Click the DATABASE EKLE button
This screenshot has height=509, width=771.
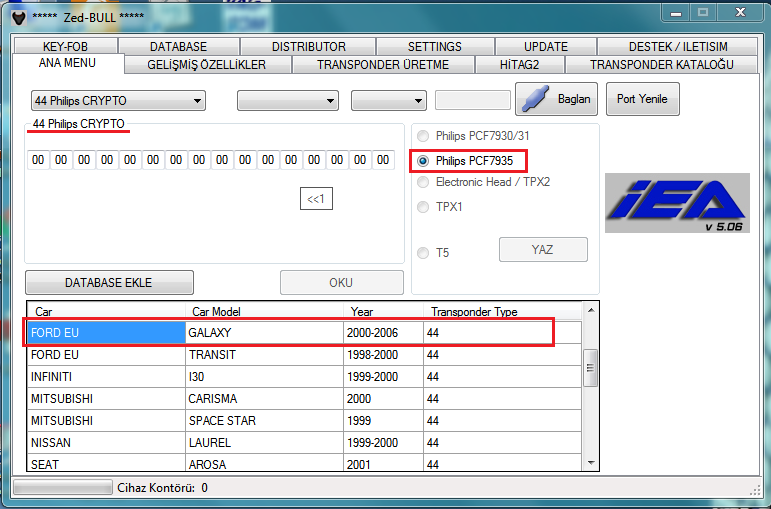click(109, 283)
